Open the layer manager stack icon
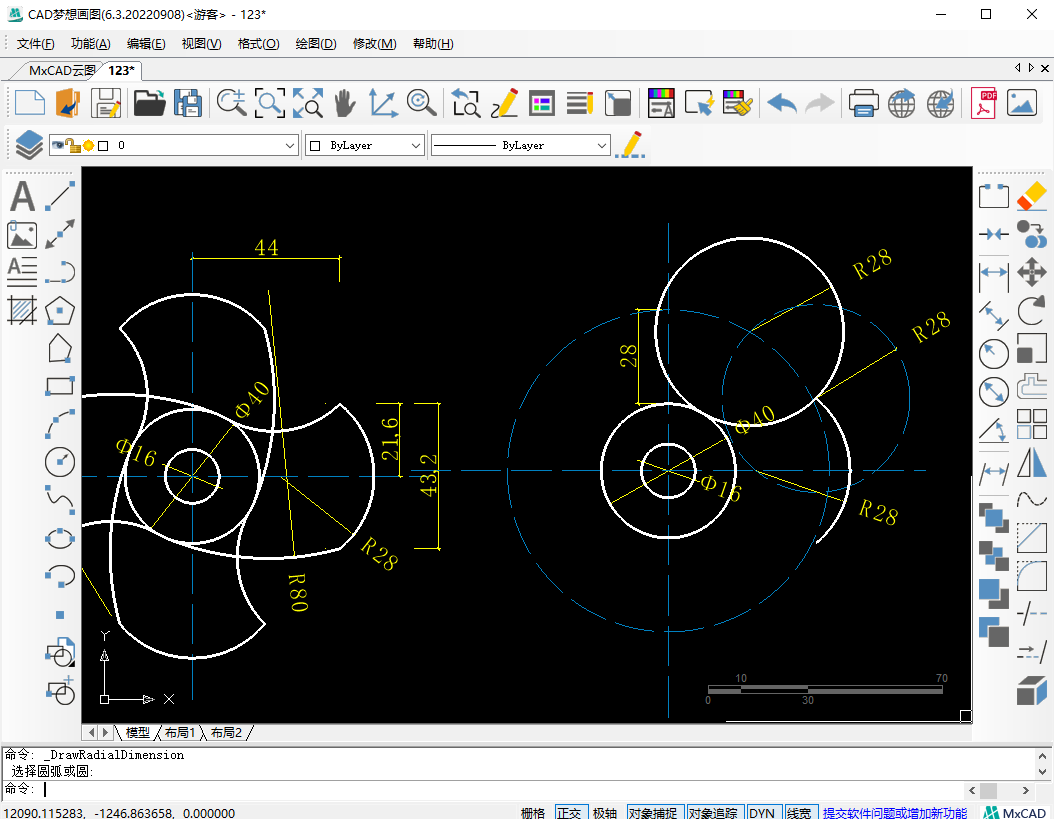 (29, 145)
